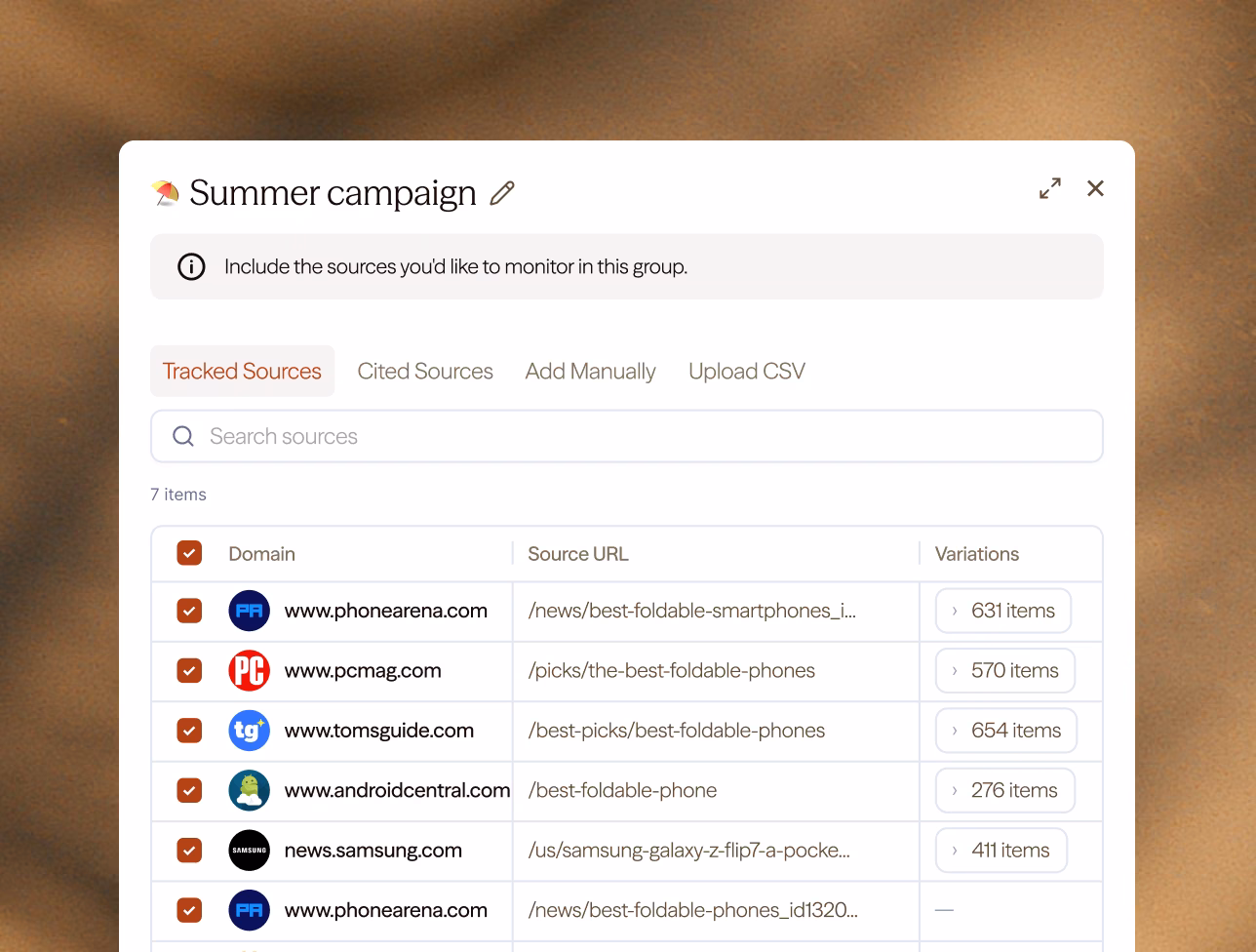The height and width of the screenshot is (952, 1256).
Task: Click the www.androidcentral.com domain name
Action: [x=397, y=790]
